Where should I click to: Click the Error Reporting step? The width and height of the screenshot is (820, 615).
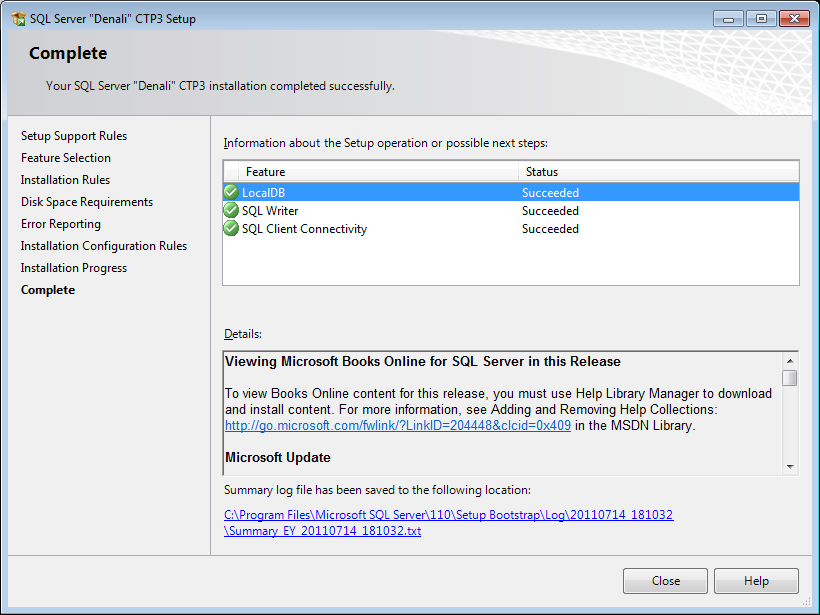coord(61,224)
